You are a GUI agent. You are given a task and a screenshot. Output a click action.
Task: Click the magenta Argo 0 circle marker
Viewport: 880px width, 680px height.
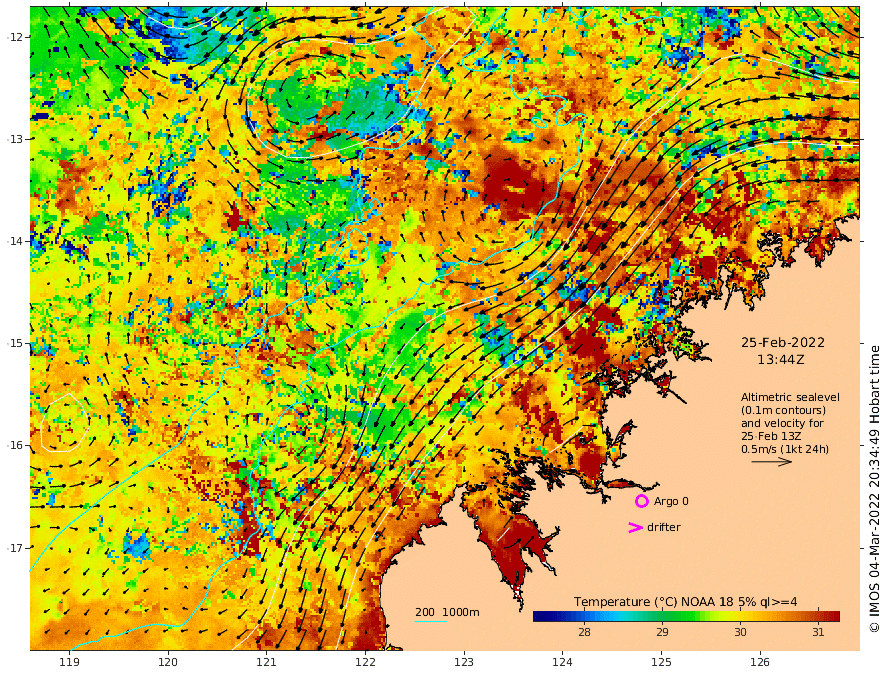point(641,501)
